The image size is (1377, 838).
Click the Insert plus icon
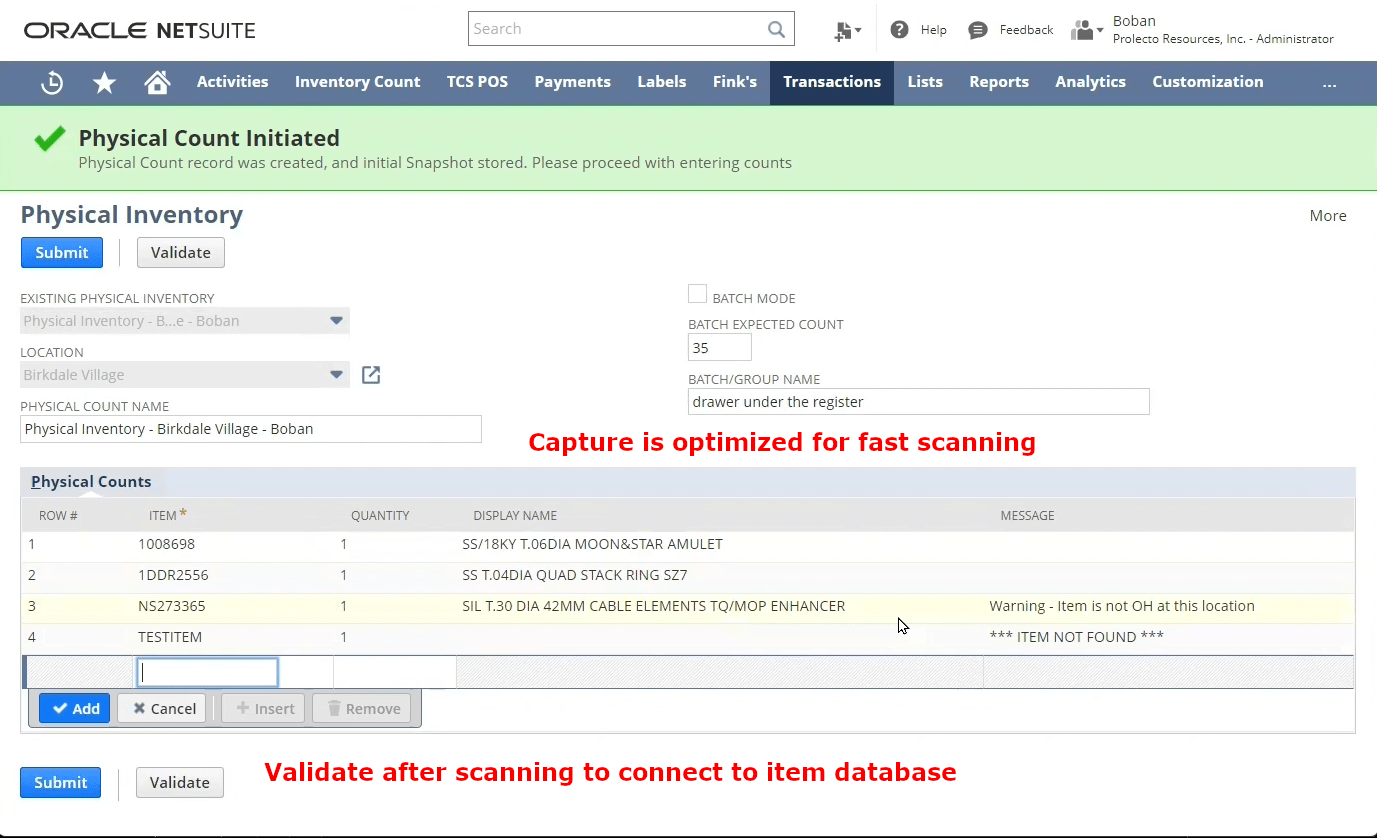tap(243, 708)
